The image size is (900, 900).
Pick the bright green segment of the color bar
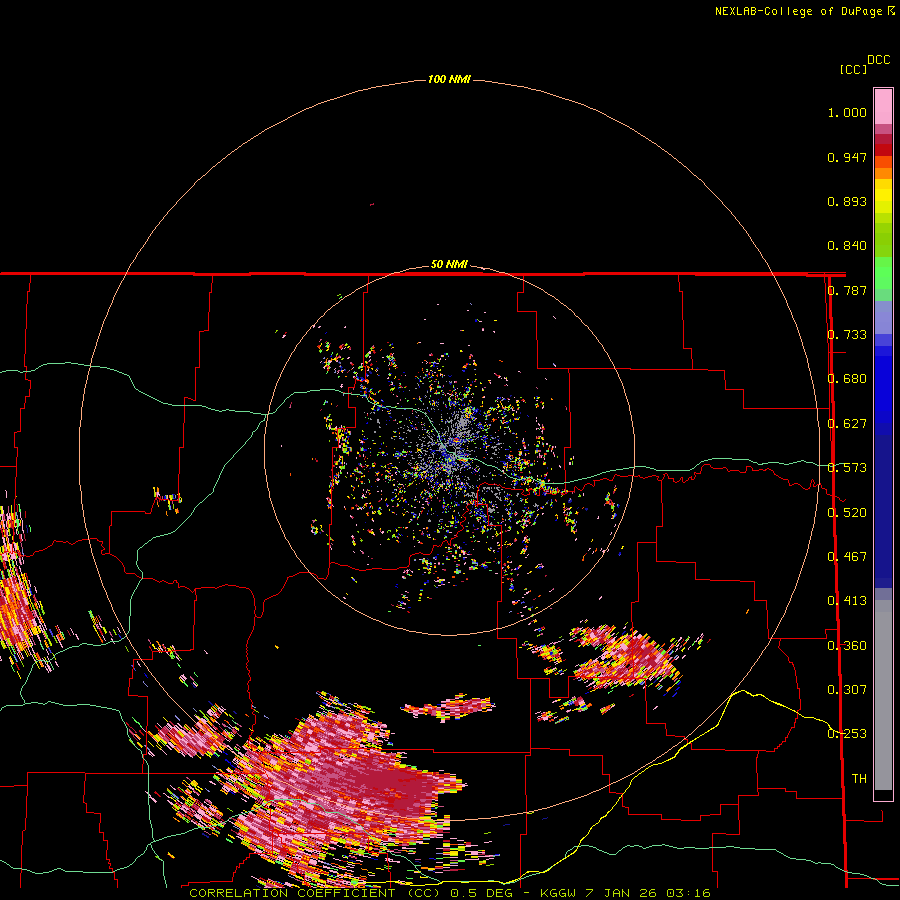pyautogui.click(x=883, y=273)
